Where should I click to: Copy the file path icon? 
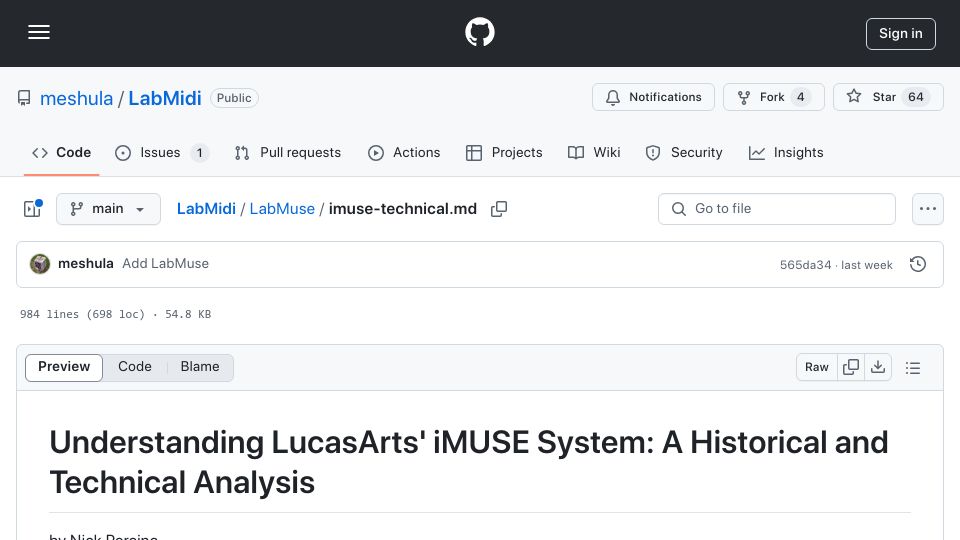click(x=499, y=209)
